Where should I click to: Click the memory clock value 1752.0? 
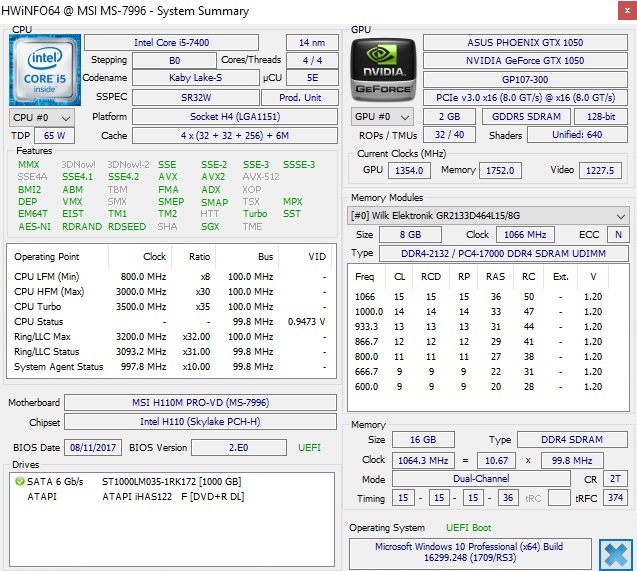coord(500,170)
